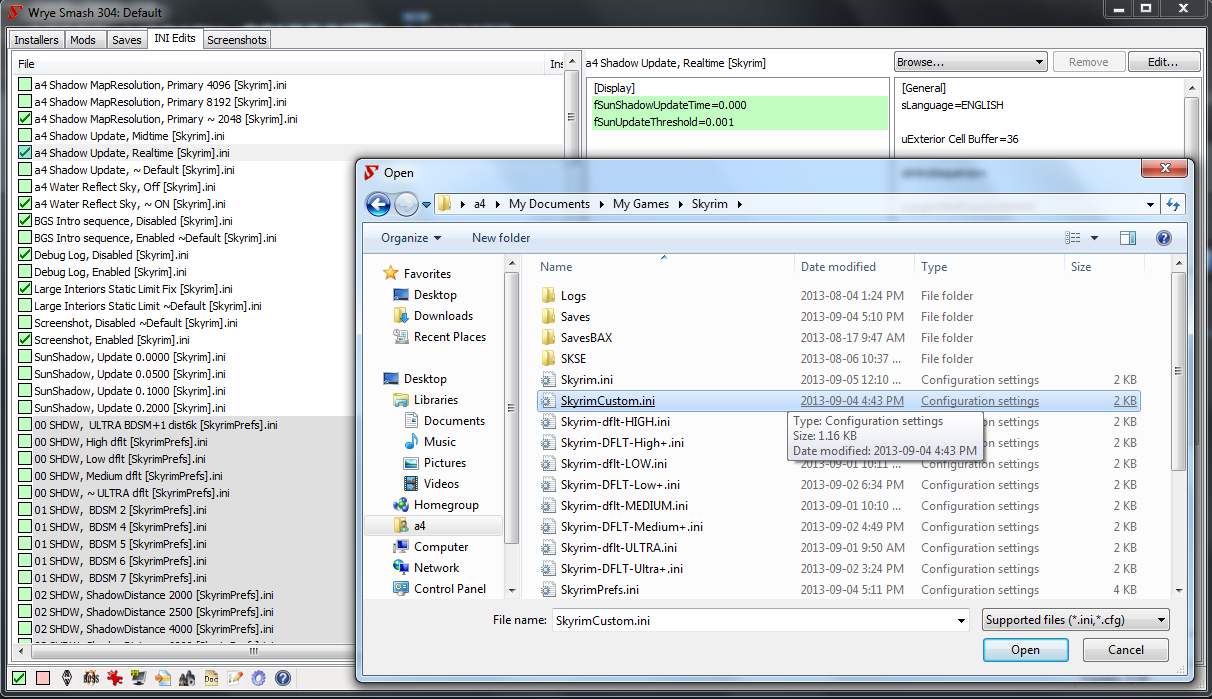Select the SkyrimPrefs.ini file
Image resolution: width=1212 pixels, height=699 pixels.
click(838, 590)
